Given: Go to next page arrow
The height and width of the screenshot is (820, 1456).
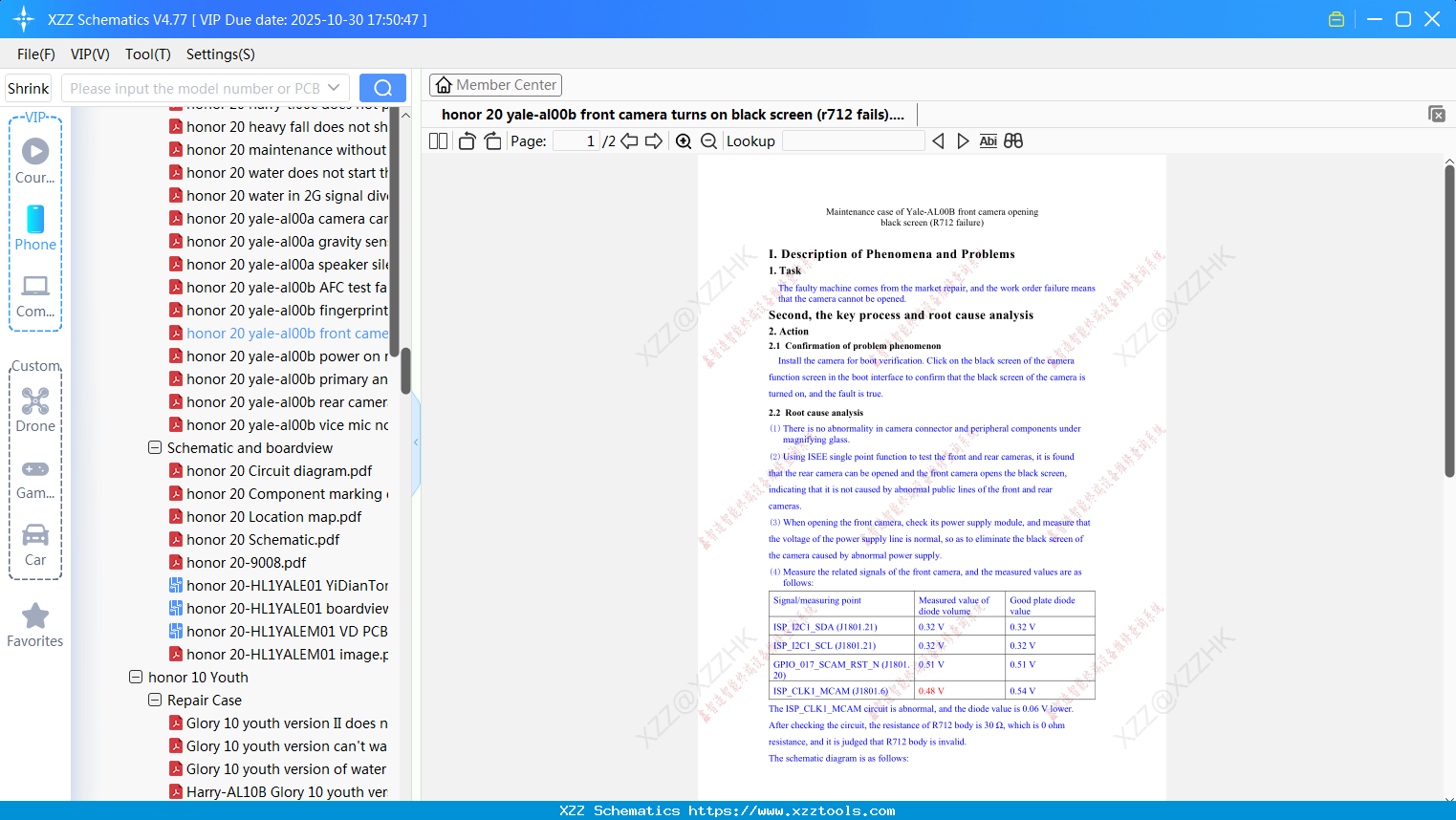Looking at the screenshot, I should (x=654, y=141).
